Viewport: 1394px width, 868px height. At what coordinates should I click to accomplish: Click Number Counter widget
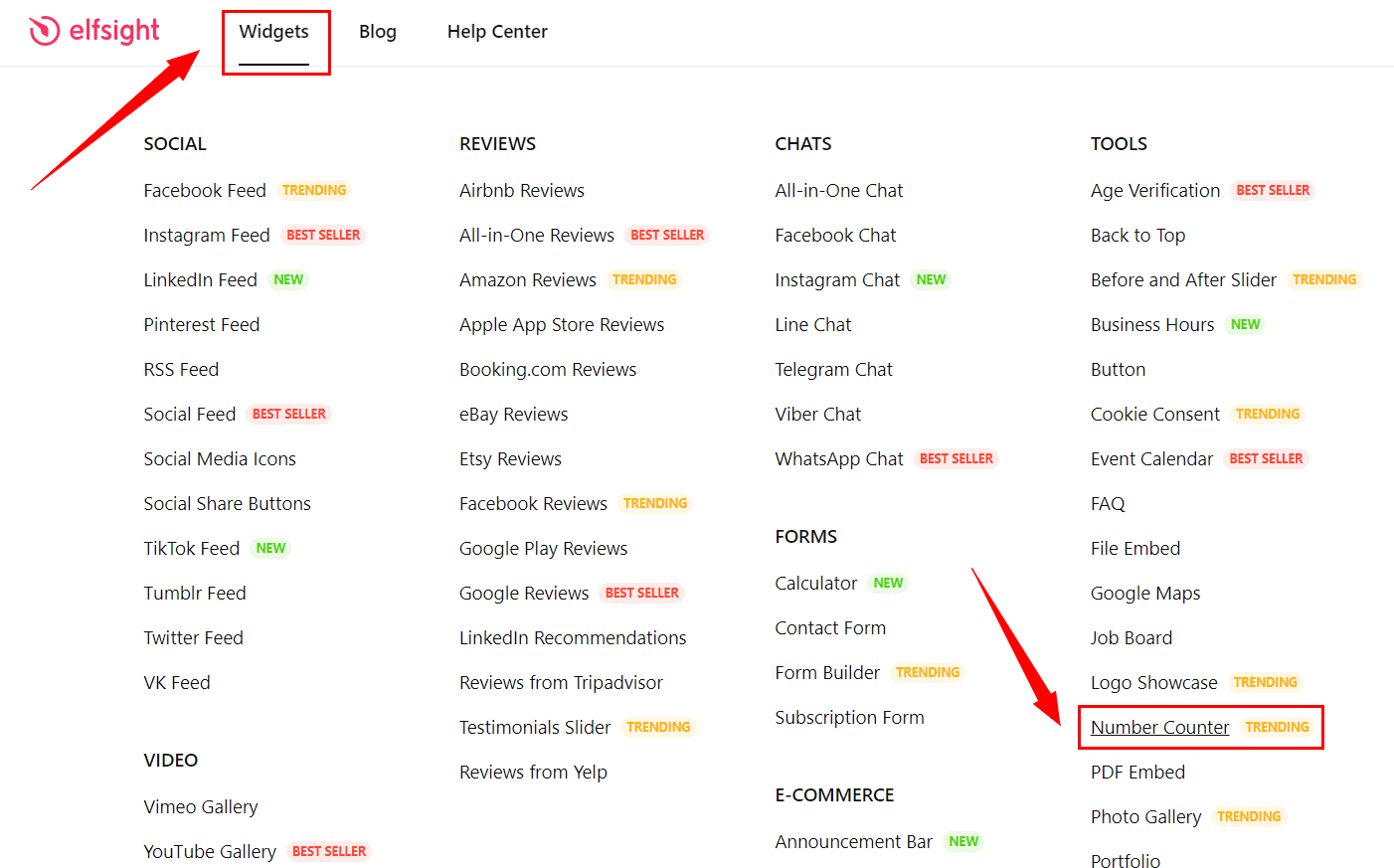(x=1159, y=727)
